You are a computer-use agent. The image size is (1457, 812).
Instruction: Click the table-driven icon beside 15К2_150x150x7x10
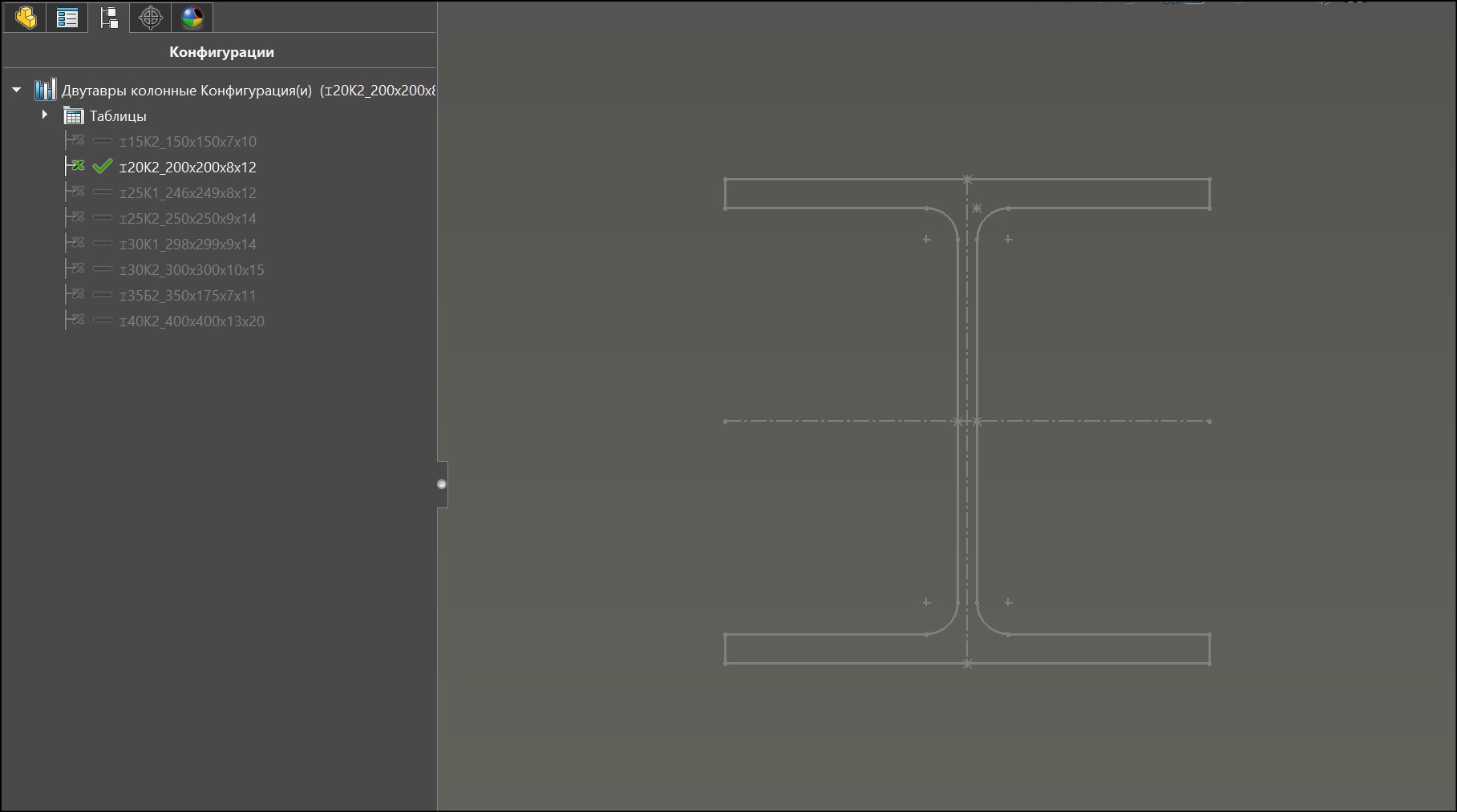pyautogui.click(x=76, y=140)
